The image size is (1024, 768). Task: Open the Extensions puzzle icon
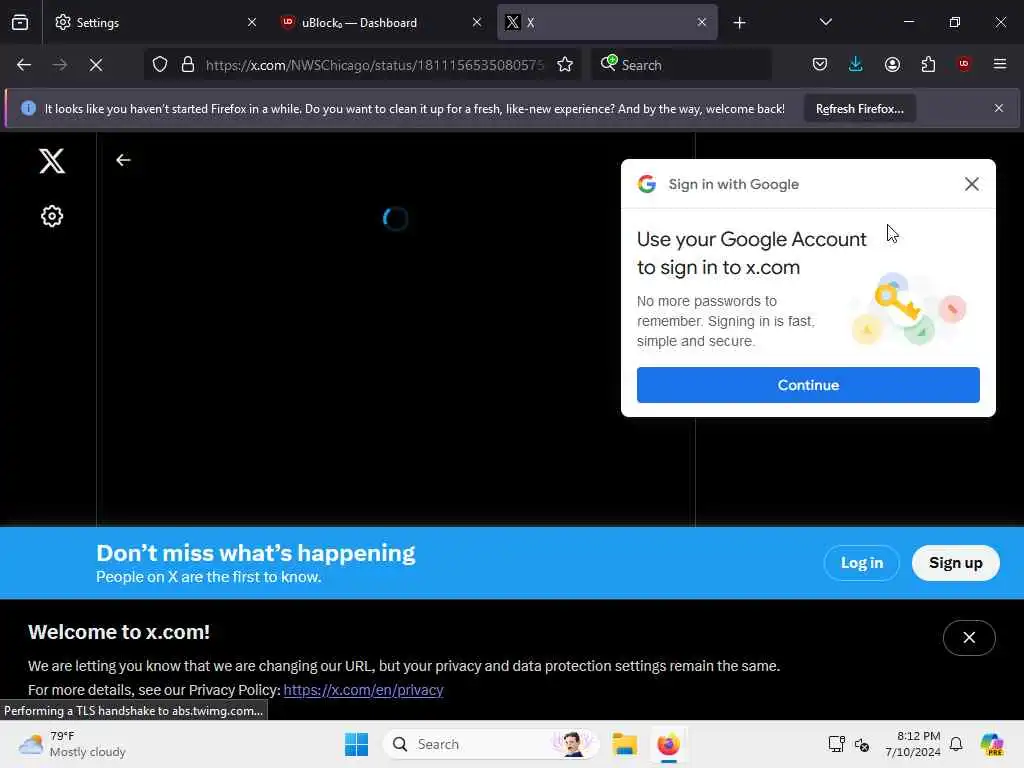[x=928, y=64]
